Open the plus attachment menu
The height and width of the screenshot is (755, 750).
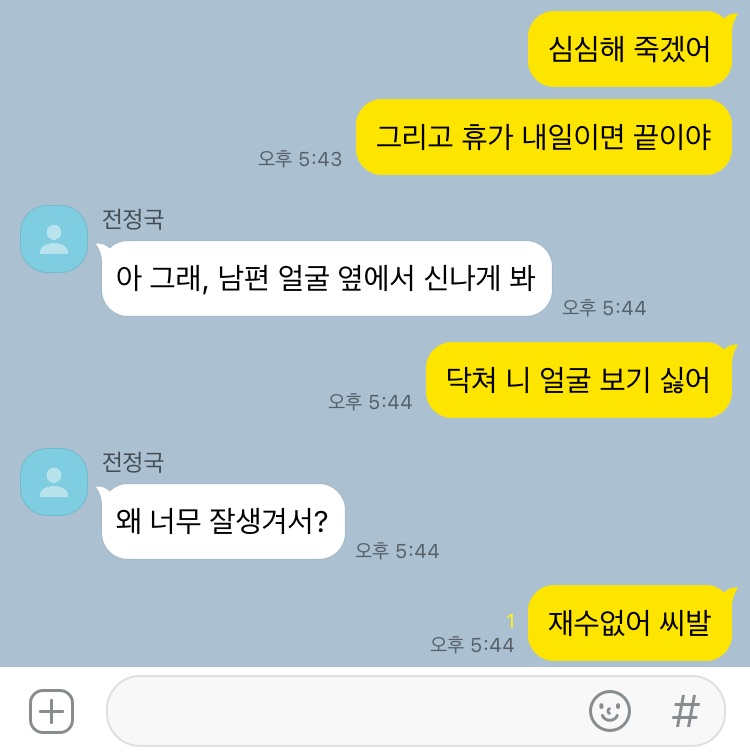(x=52, y=711)
